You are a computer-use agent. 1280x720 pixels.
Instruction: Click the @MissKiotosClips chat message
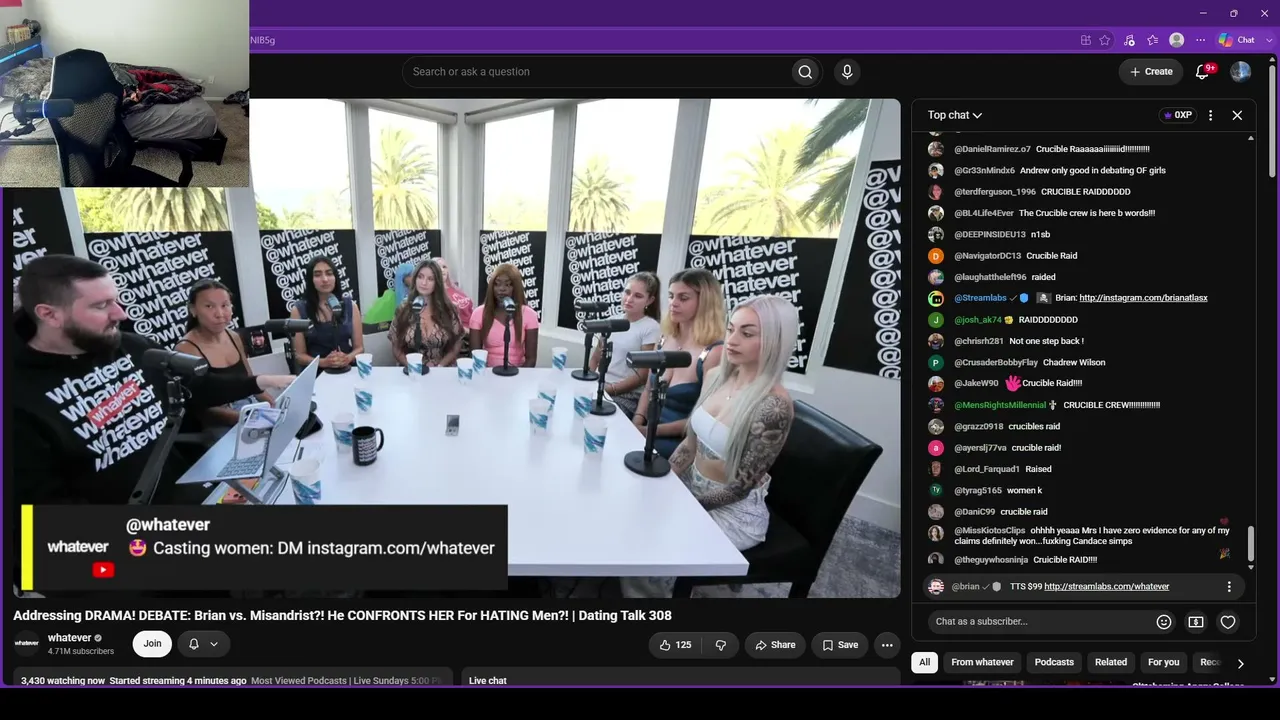click(x=1082, y=536)
